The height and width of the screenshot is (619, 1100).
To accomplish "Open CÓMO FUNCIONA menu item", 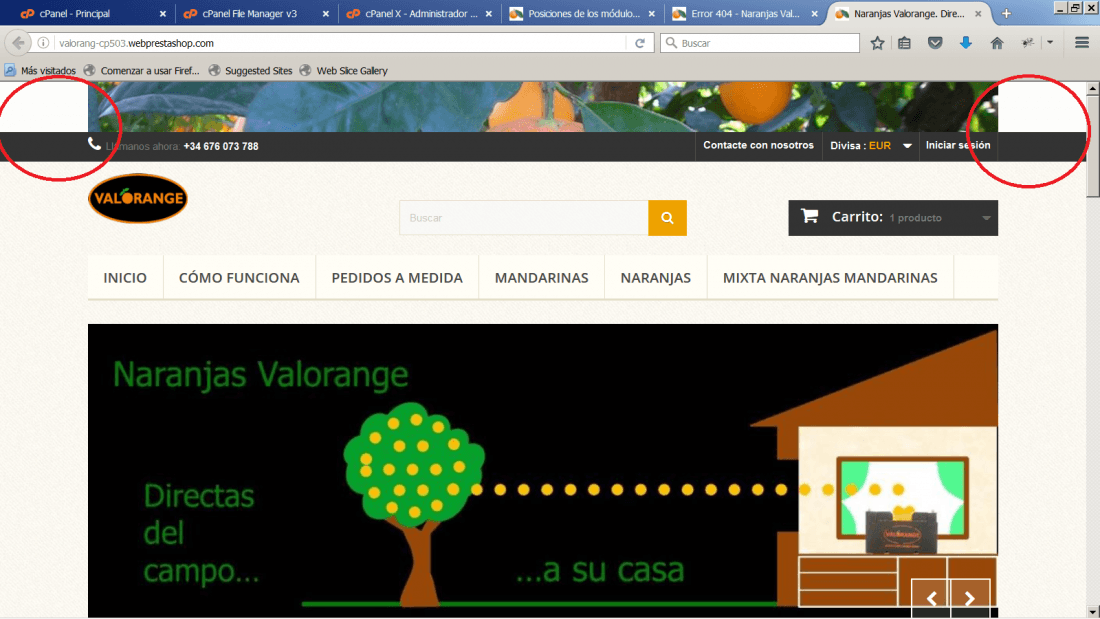I will [239, 278].
